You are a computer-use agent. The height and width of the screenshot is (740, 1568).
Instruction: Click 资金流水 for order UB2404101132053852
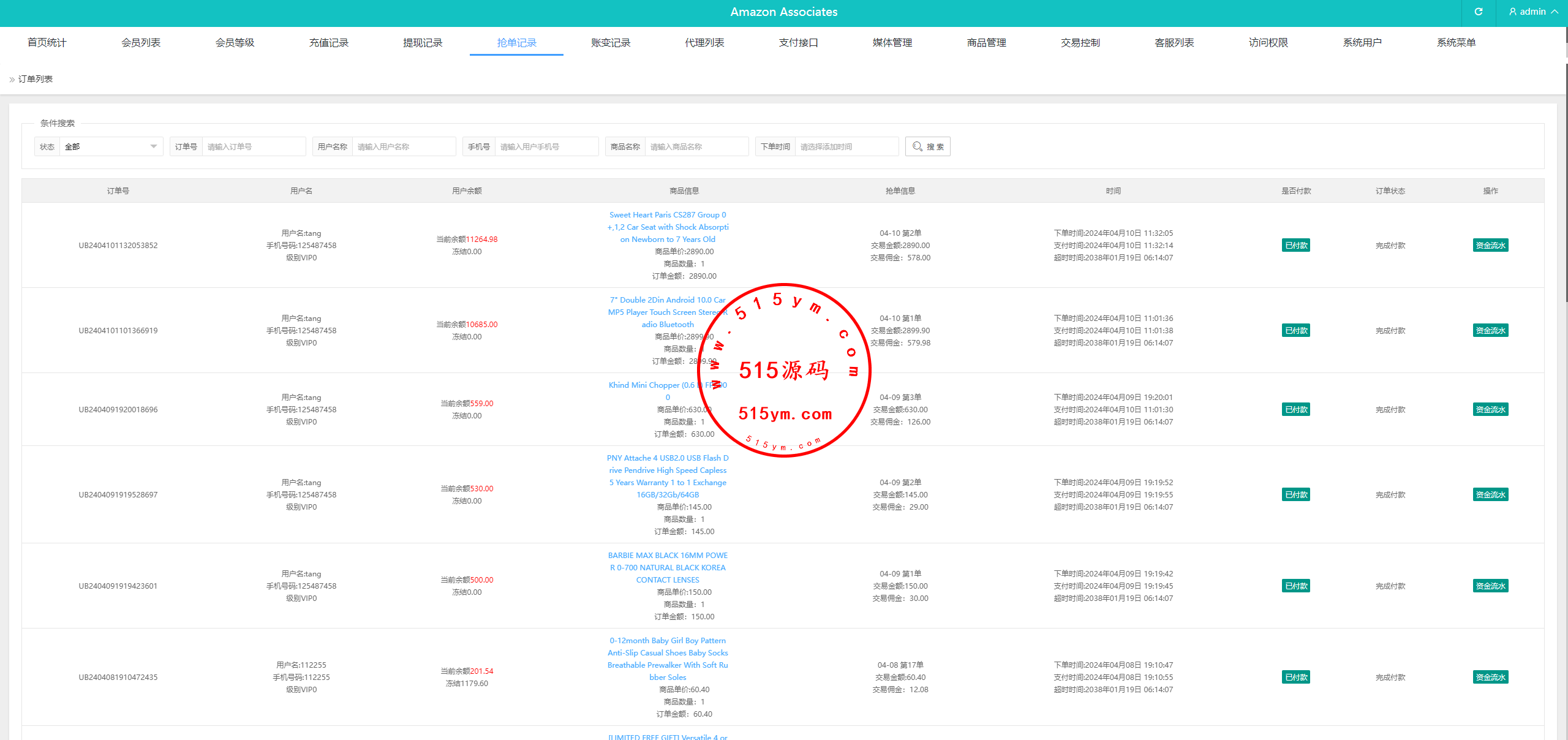click(x=1490, y=246)
